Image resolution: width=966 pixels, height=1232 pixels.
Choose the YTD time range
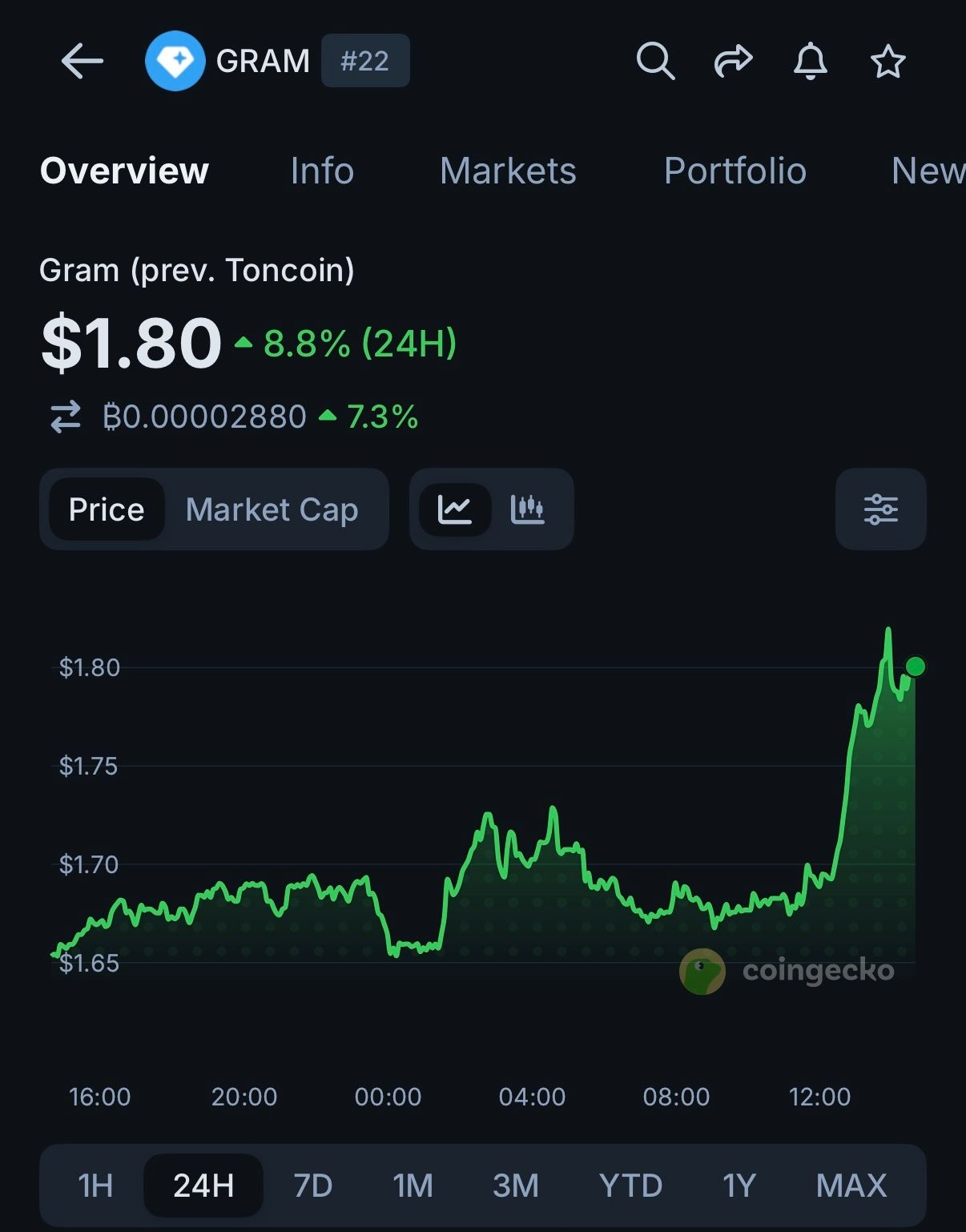tap(630, 1186)
